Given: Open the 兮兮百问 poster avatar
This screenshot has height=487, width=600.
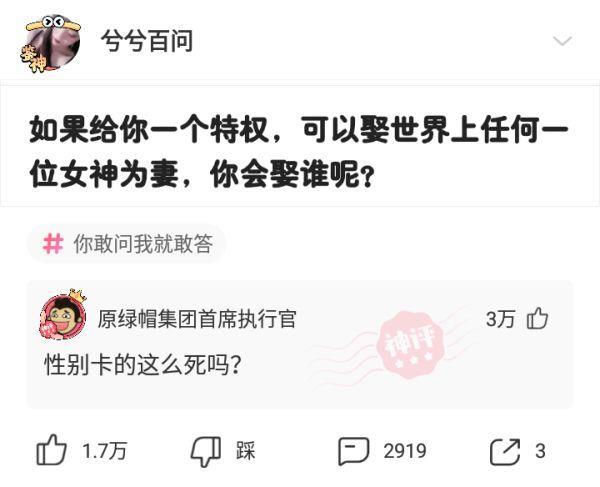Looking at the screenshot, I should (x=51, y=43).
